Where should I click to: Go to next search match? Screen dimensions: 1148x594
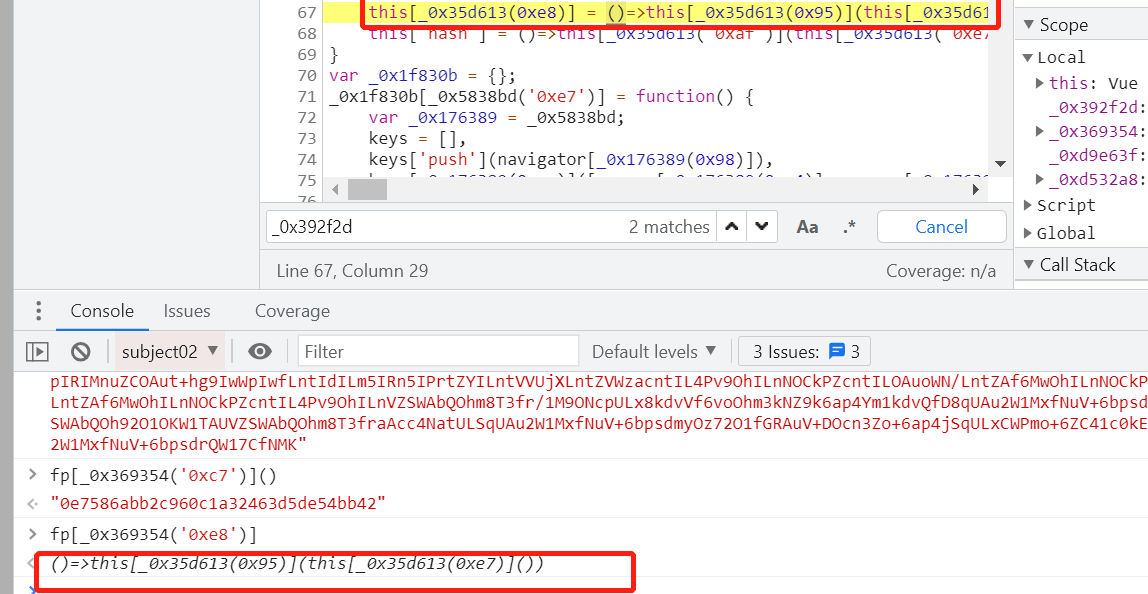pyautogui.click(x=761, y=226)
